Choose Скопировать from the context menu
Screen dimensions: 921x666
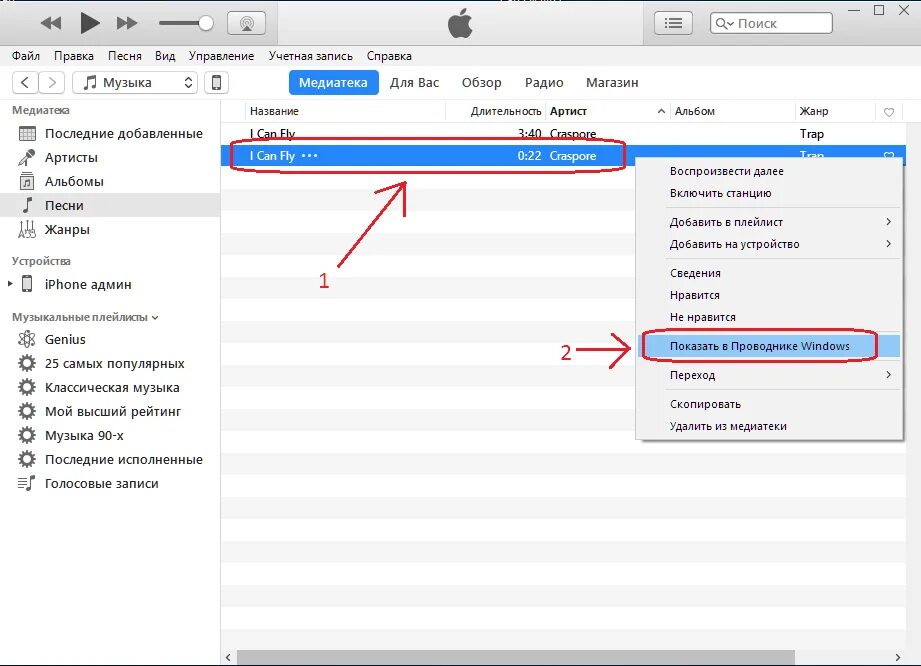(x=769, y=404)
